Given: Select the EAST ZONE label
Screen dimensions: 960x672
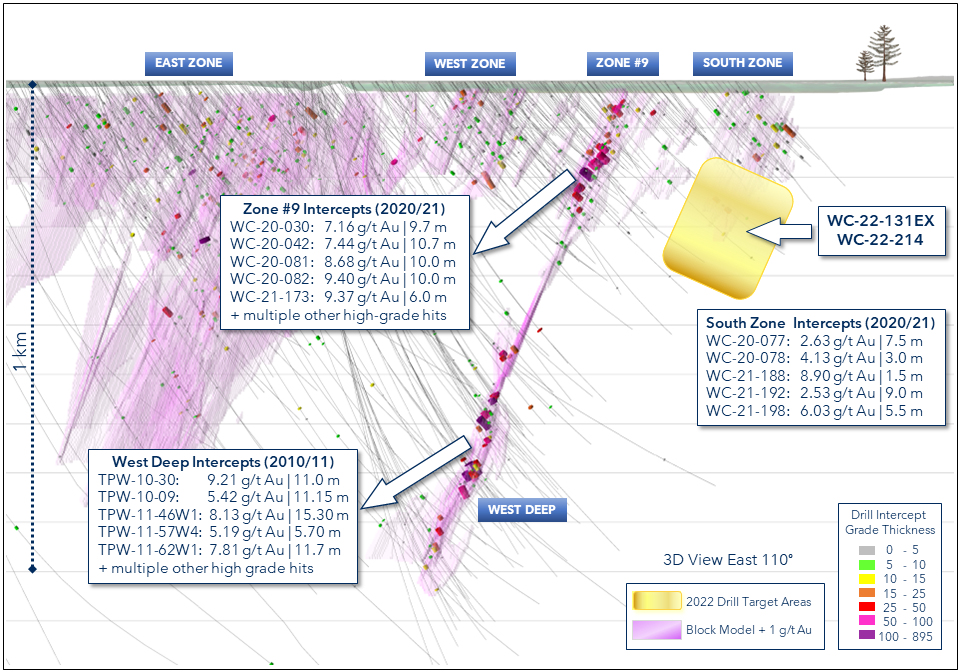Looking at the screenshot, I should (189, 63).
